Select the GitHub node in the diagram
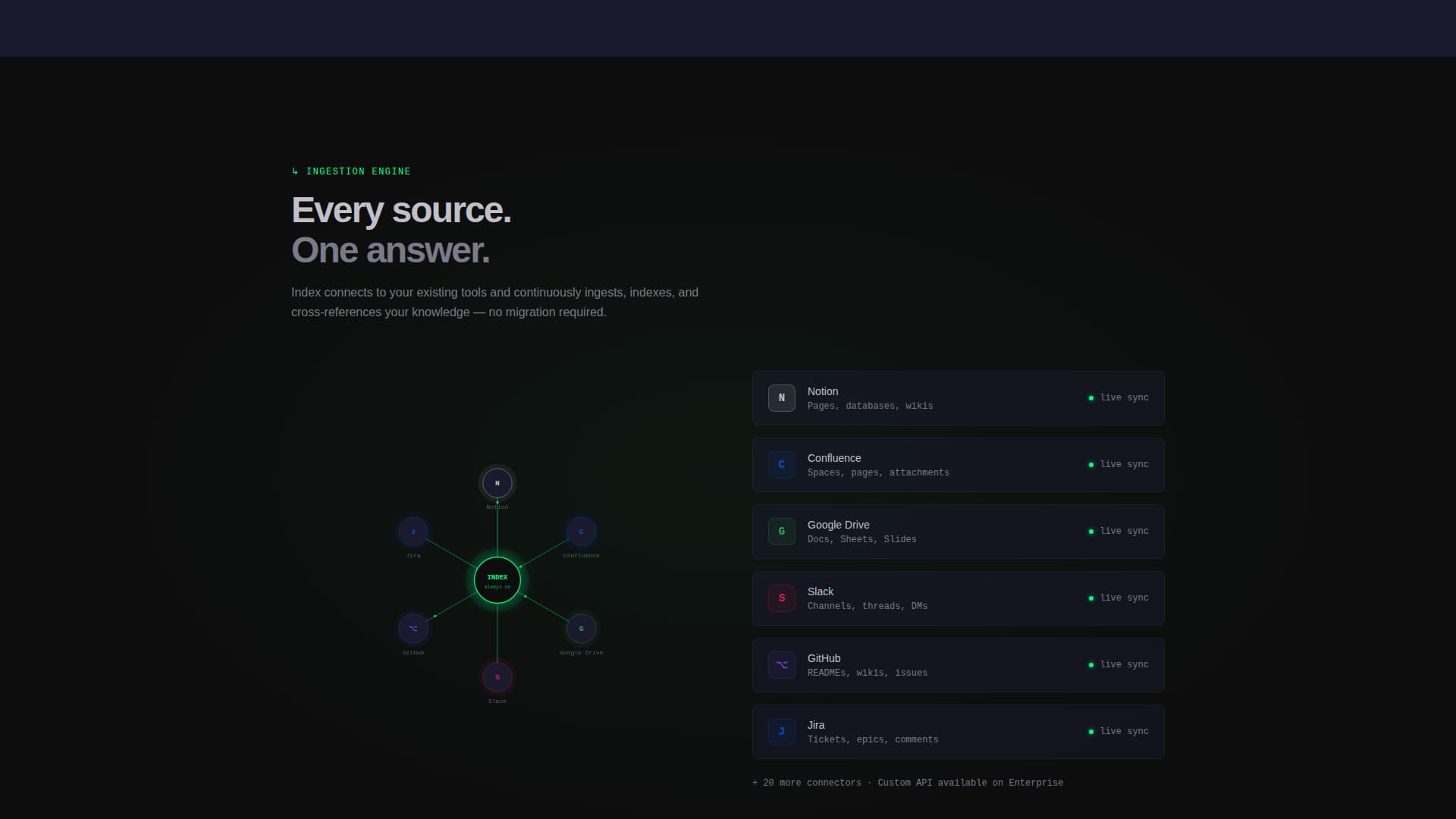 413,629
